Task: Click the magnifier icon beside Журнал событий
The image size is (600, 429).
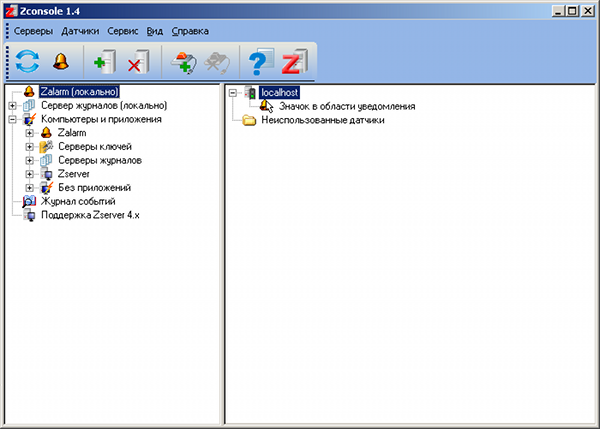Action: pyautogui.click(x=29, y=201)
